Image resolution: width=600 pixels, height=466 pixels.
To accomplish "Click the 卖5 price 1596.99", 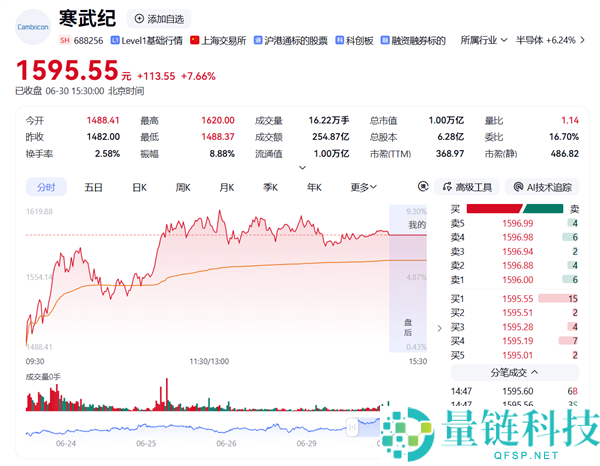I will click(518, 223).
